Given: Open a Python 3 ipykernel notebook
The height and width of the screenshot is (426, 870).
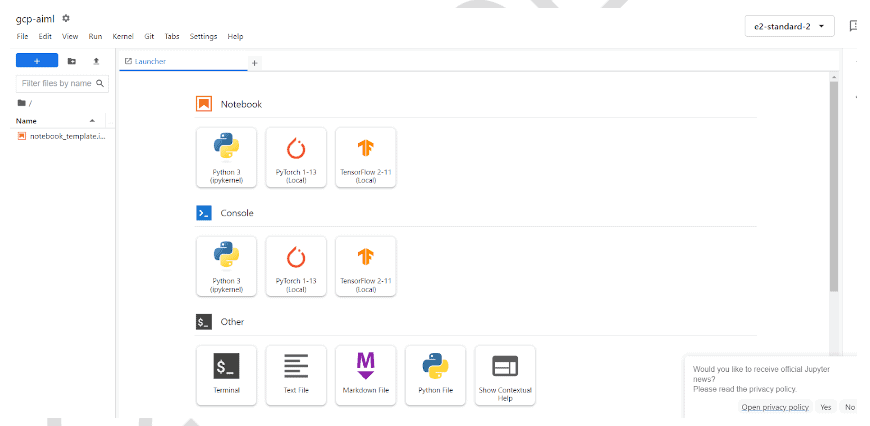Looking at the screenshot, I should pos(226,156).
